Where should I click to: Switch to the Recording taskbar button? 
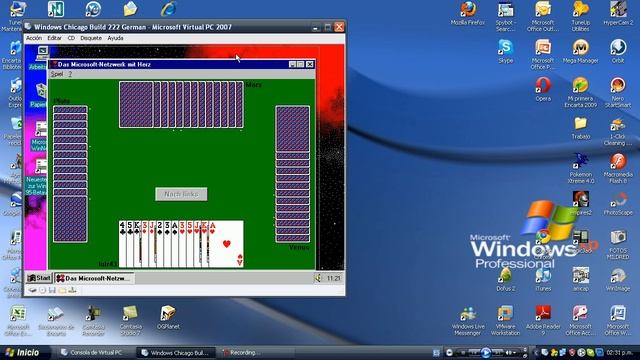(256, 353)
